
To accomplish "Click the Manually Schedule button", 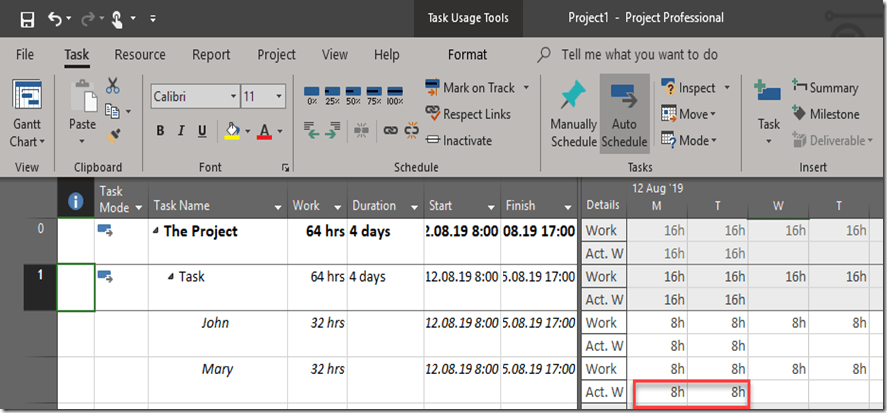I will click(573, 115).
